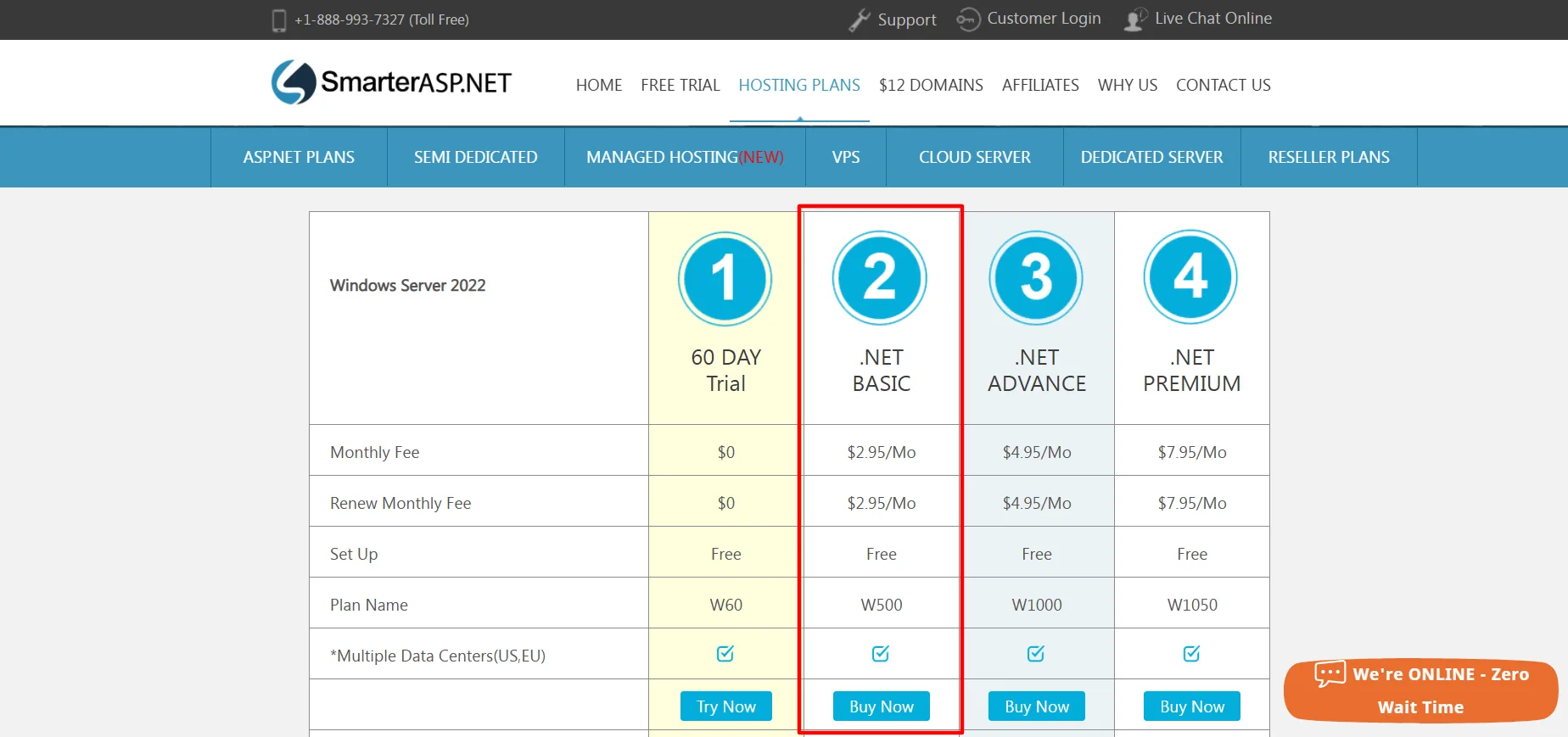Screen dimensions: 1568x737
Task: Click the Multiple Data Centers(US,EU) label
Action: pos(438,656)
